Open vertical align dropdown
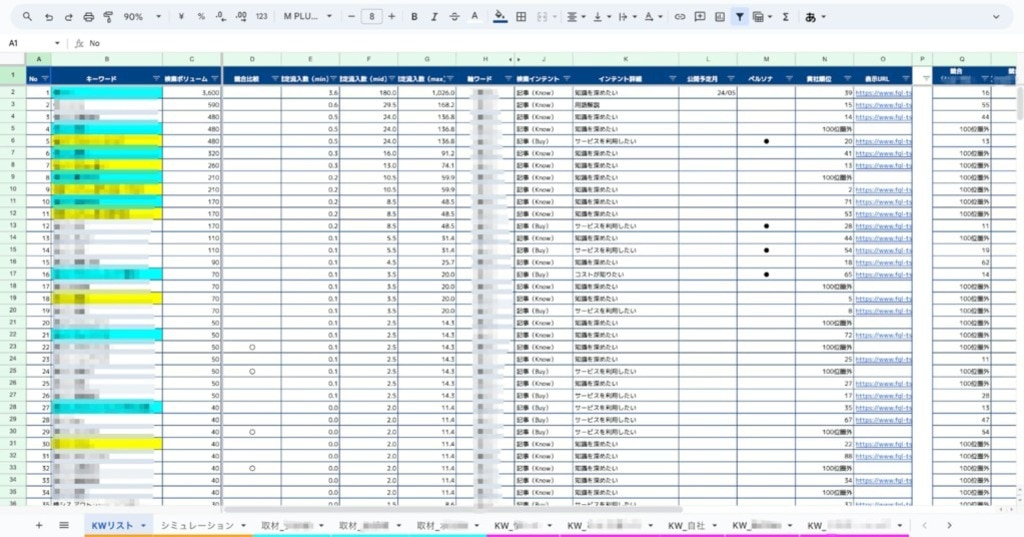The image size is (1024, 537). (601, 17)
